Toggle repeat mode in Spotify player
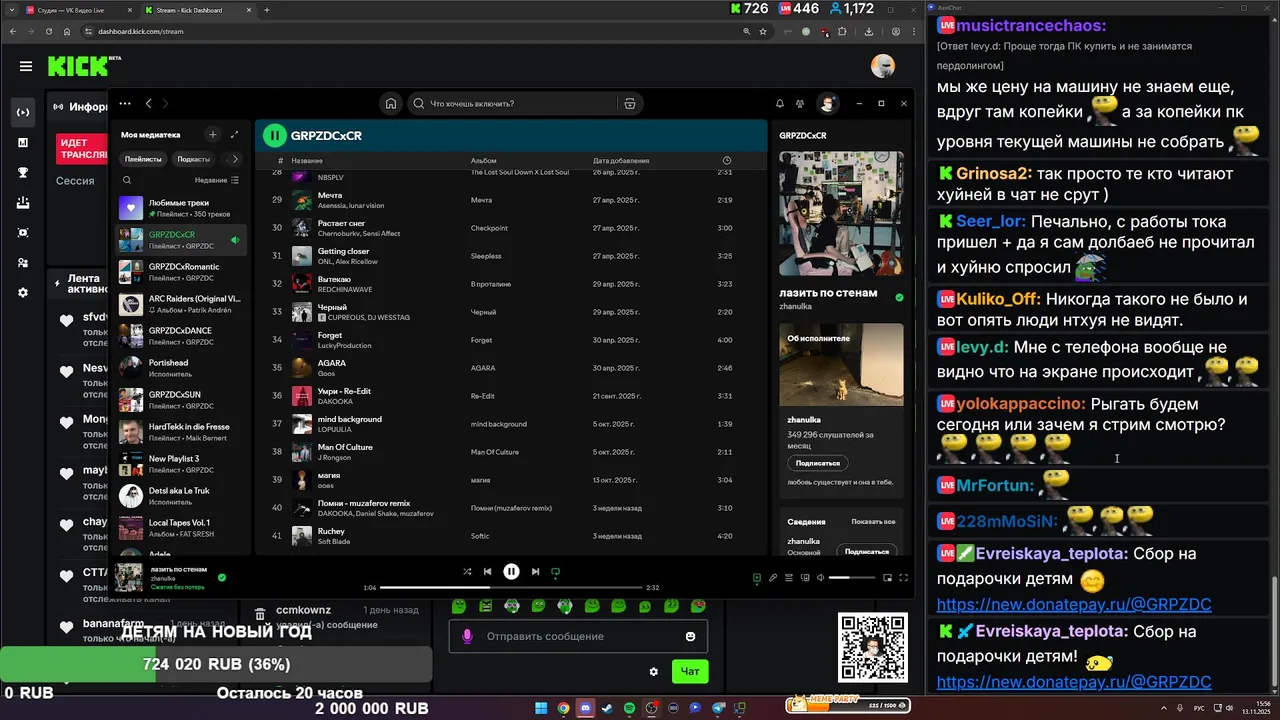1280x720 pixels. tap(556, 572)
